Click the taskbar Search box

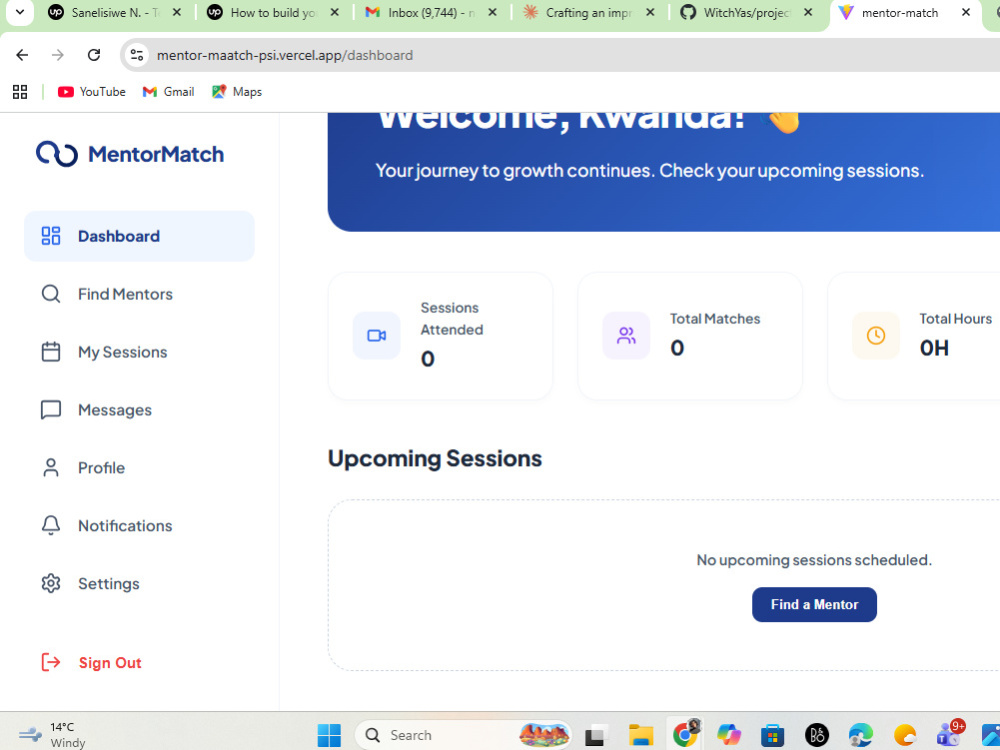(463, 735)
